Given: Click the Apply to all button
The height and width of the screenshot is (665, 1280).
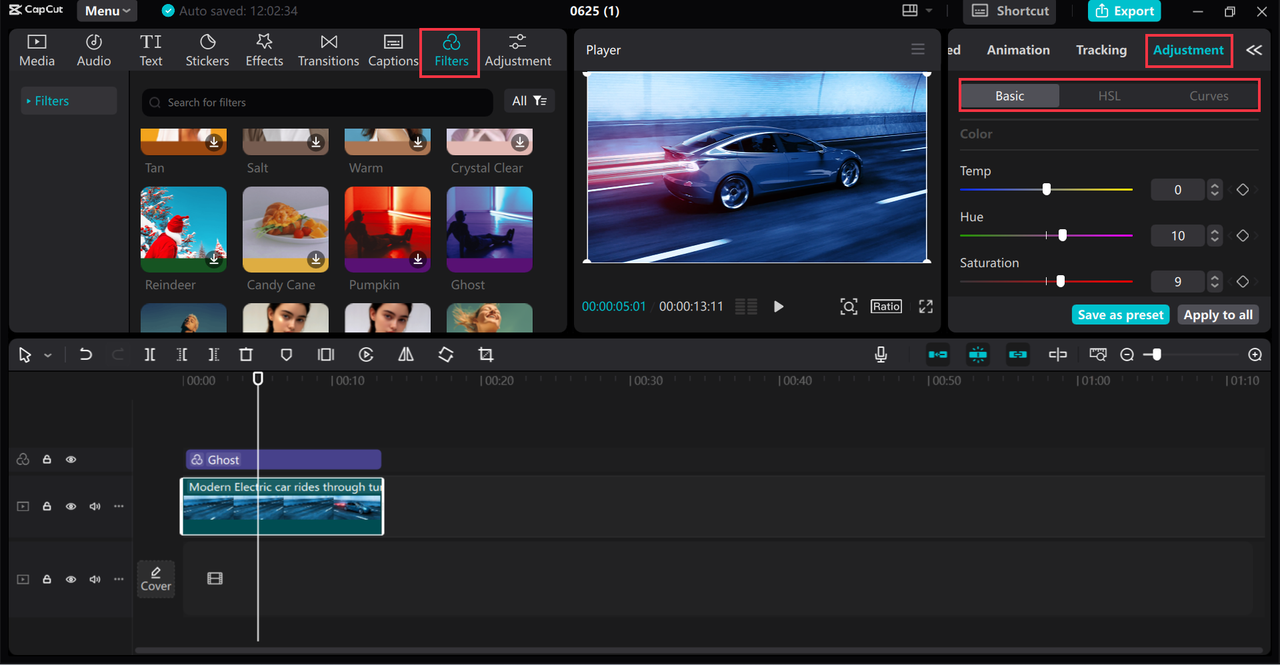Looking at the screenshot, I should pos(1217,314).
